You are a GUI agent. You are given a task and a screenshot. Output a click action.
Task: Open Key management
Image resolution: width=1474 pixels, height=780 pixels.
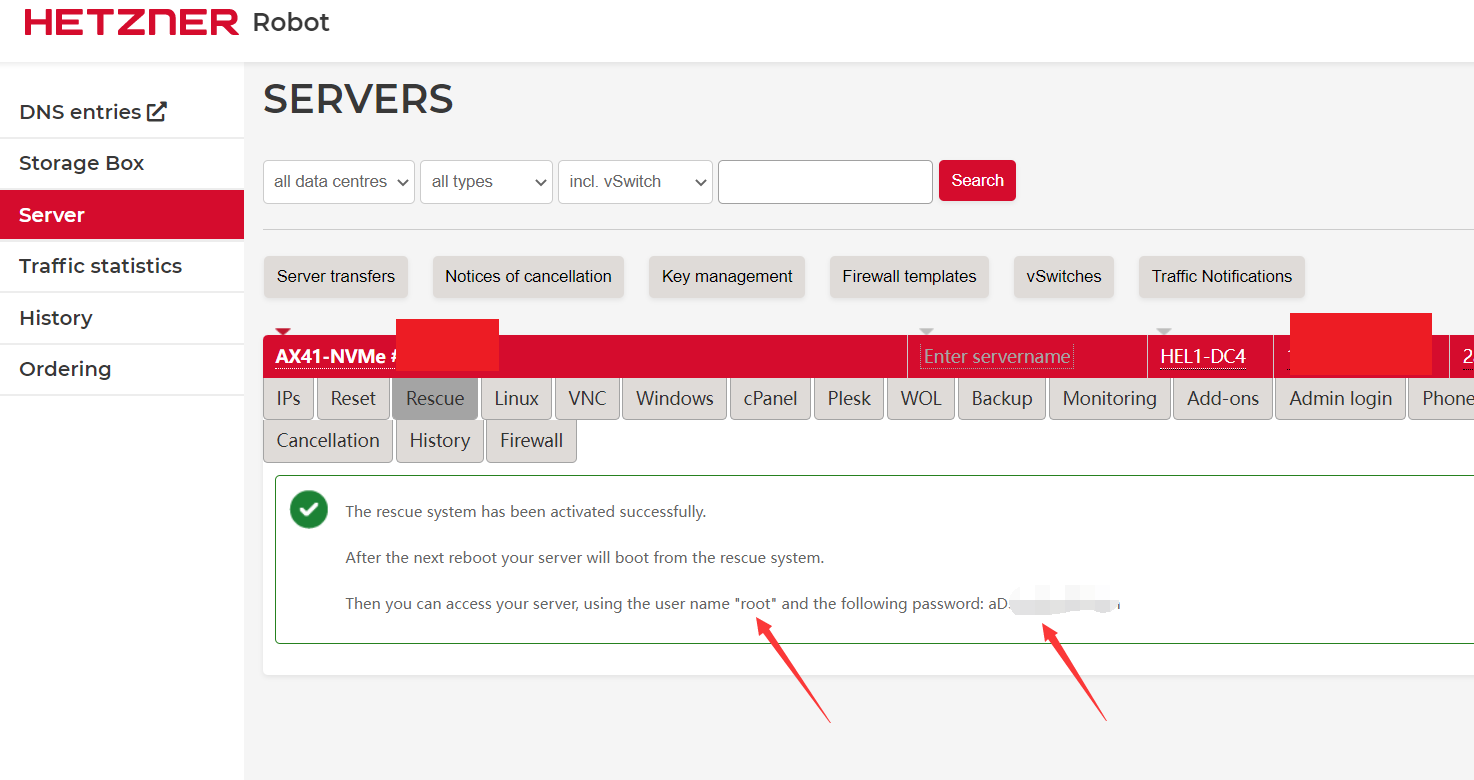(727, 277)
